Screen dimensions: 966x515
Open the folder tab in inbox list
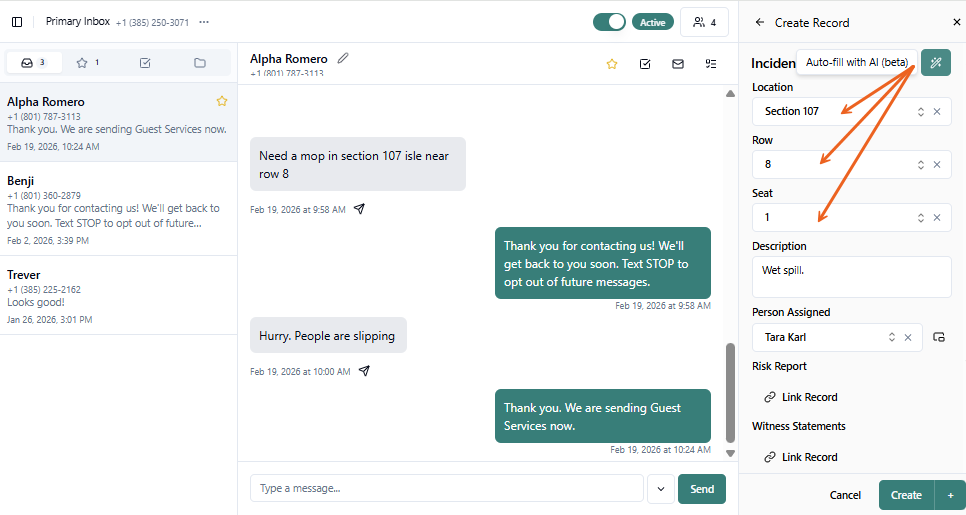pyautogui.click(x=200, y=63)
